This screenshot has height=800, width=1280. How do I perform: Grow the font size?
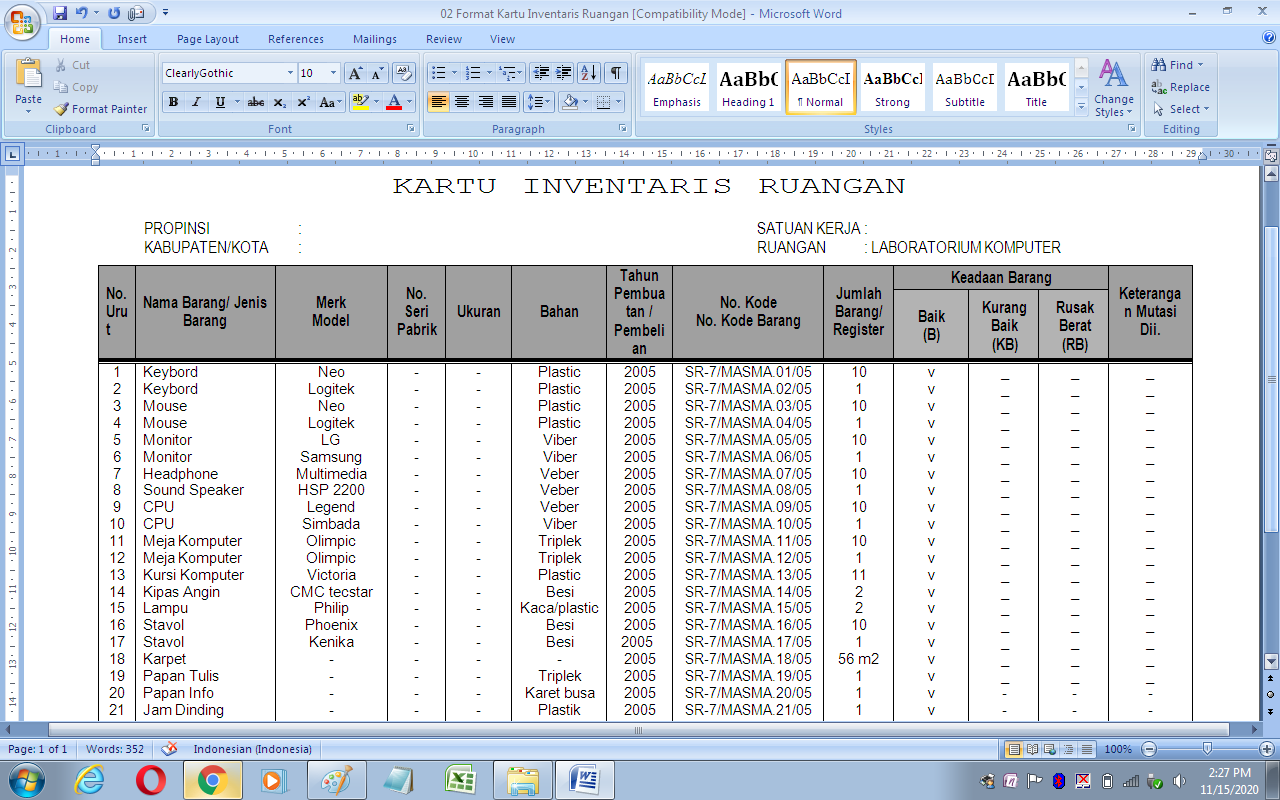pos(356,73)
